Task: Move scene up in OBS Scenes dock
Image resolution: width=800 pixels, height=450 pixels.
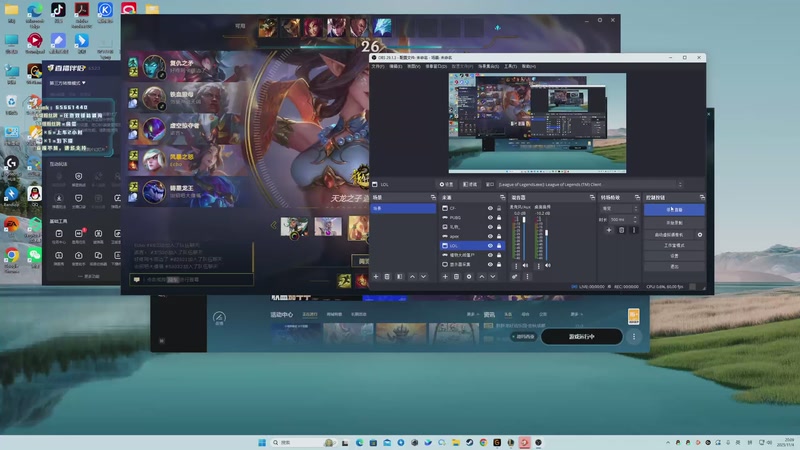Action: click(412, 277)
